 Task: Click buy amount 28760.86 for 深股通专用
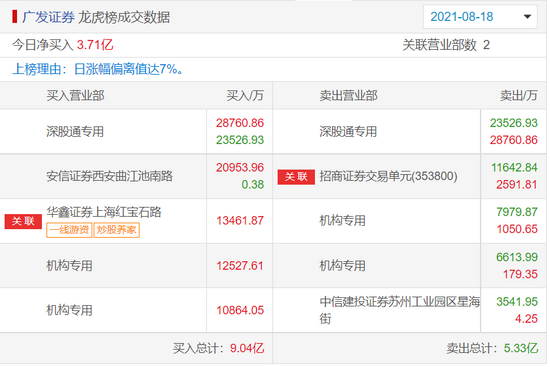(240, 123)
